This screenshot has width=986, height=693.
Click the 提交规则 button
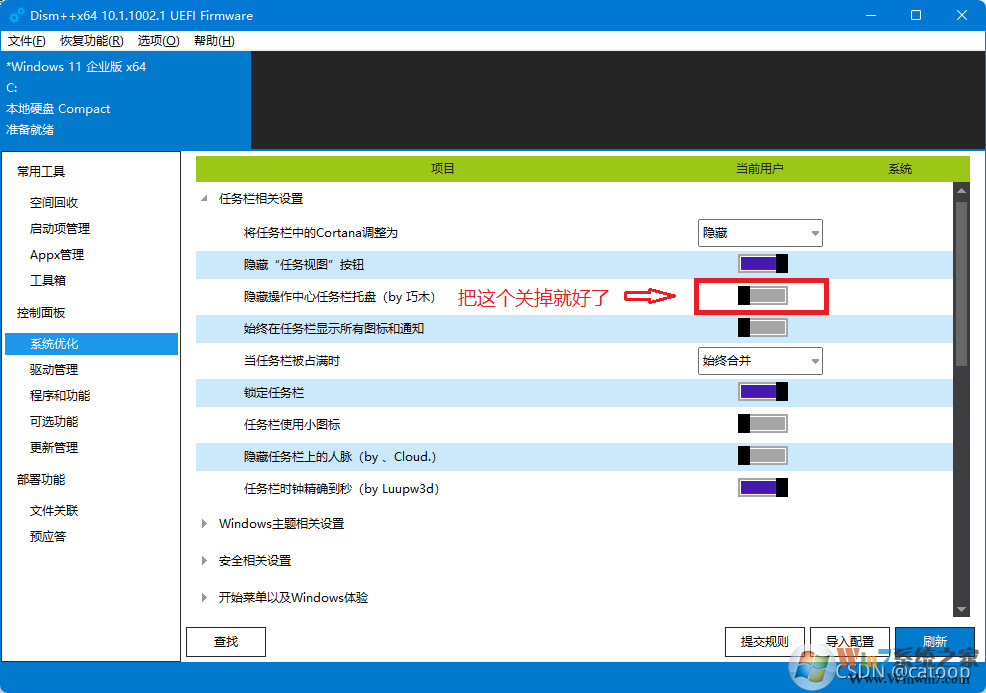pyautogui.click(x=765, y=641)
